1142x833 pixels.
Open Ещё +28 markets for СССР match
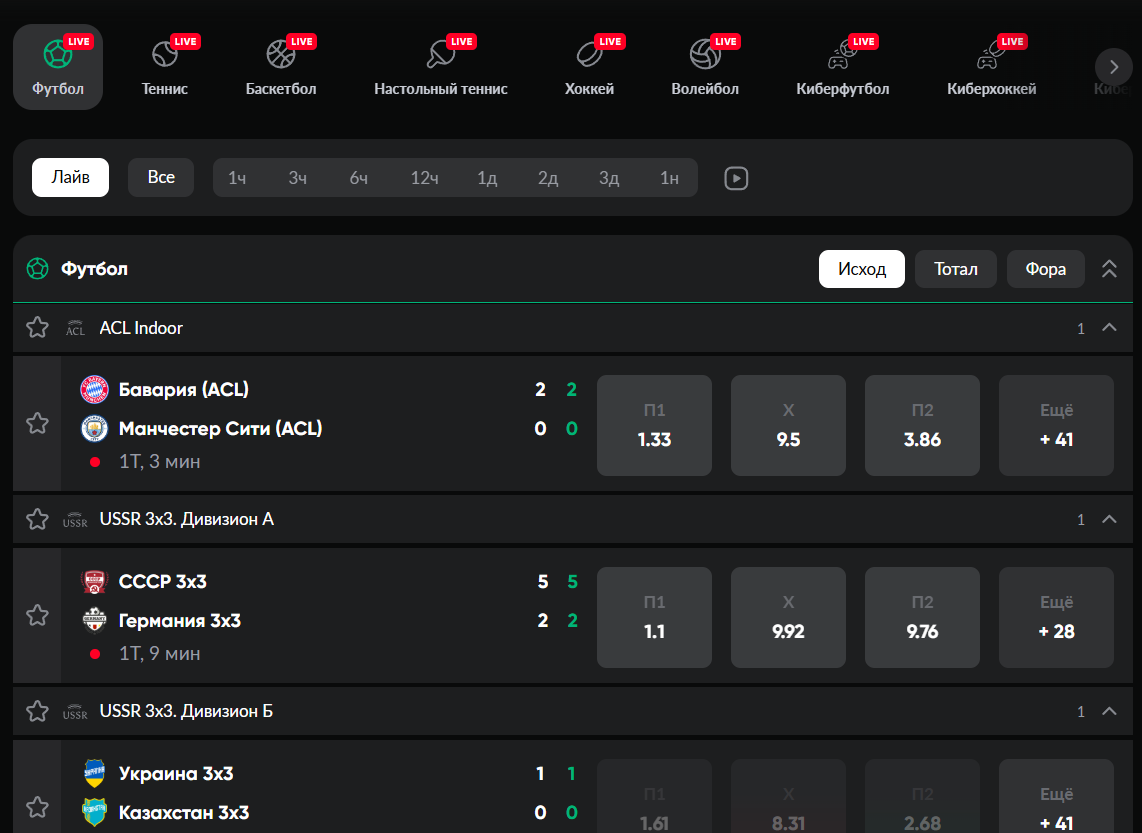(1056, 617)
